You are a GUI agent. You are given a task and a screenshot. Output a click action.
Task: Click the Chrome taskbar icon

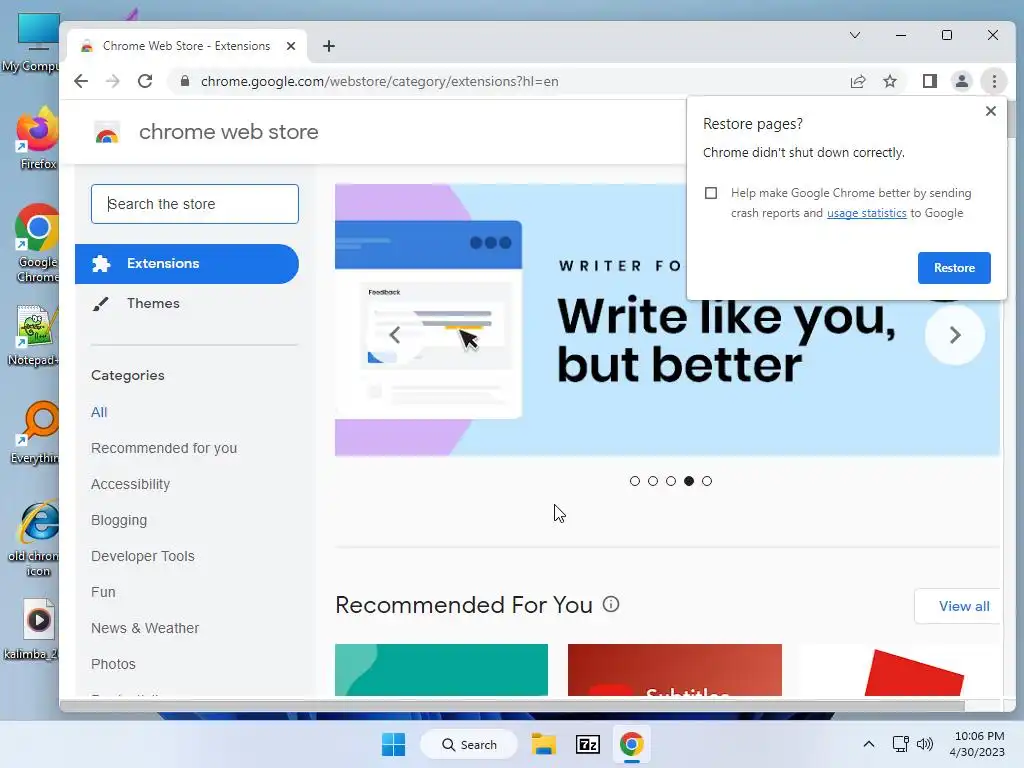tap(632, 744)
